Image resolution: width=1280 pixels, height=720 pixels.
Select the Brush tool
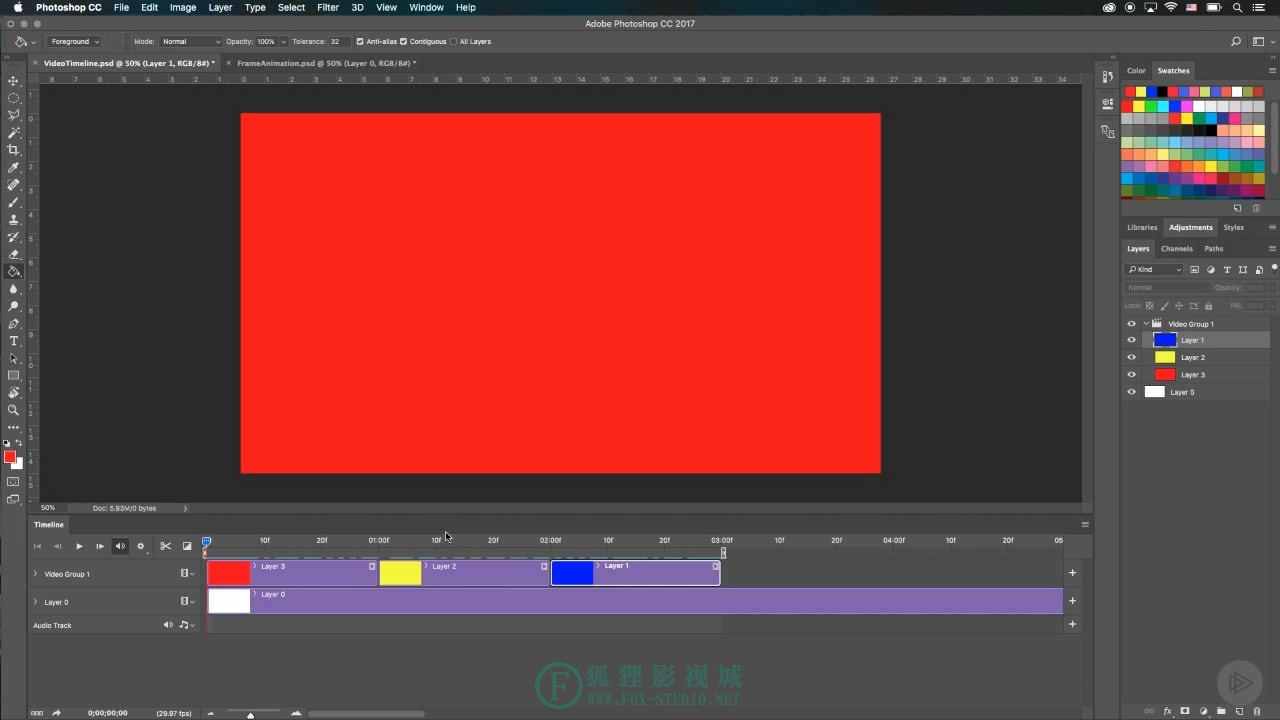click(14, 202)
